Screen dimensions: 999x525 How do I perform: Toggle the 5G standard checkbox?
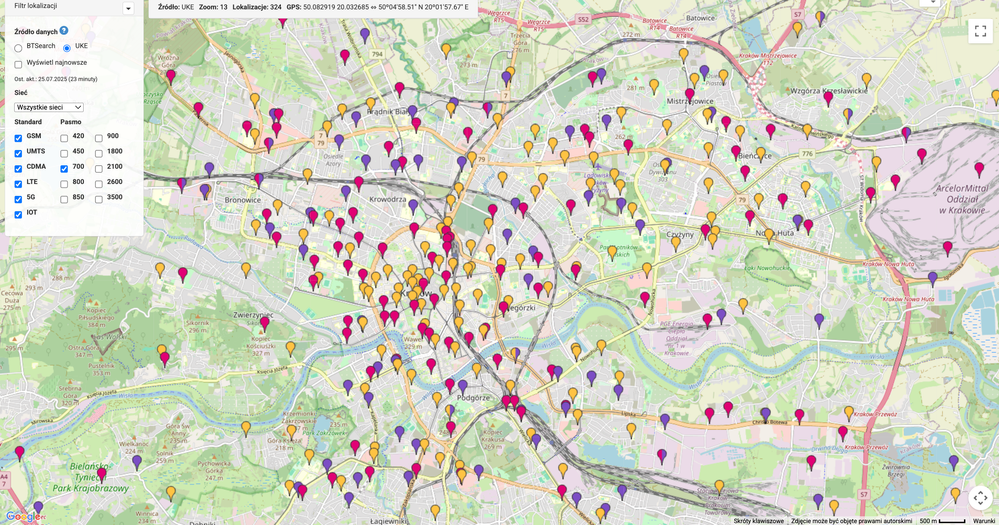18,199
